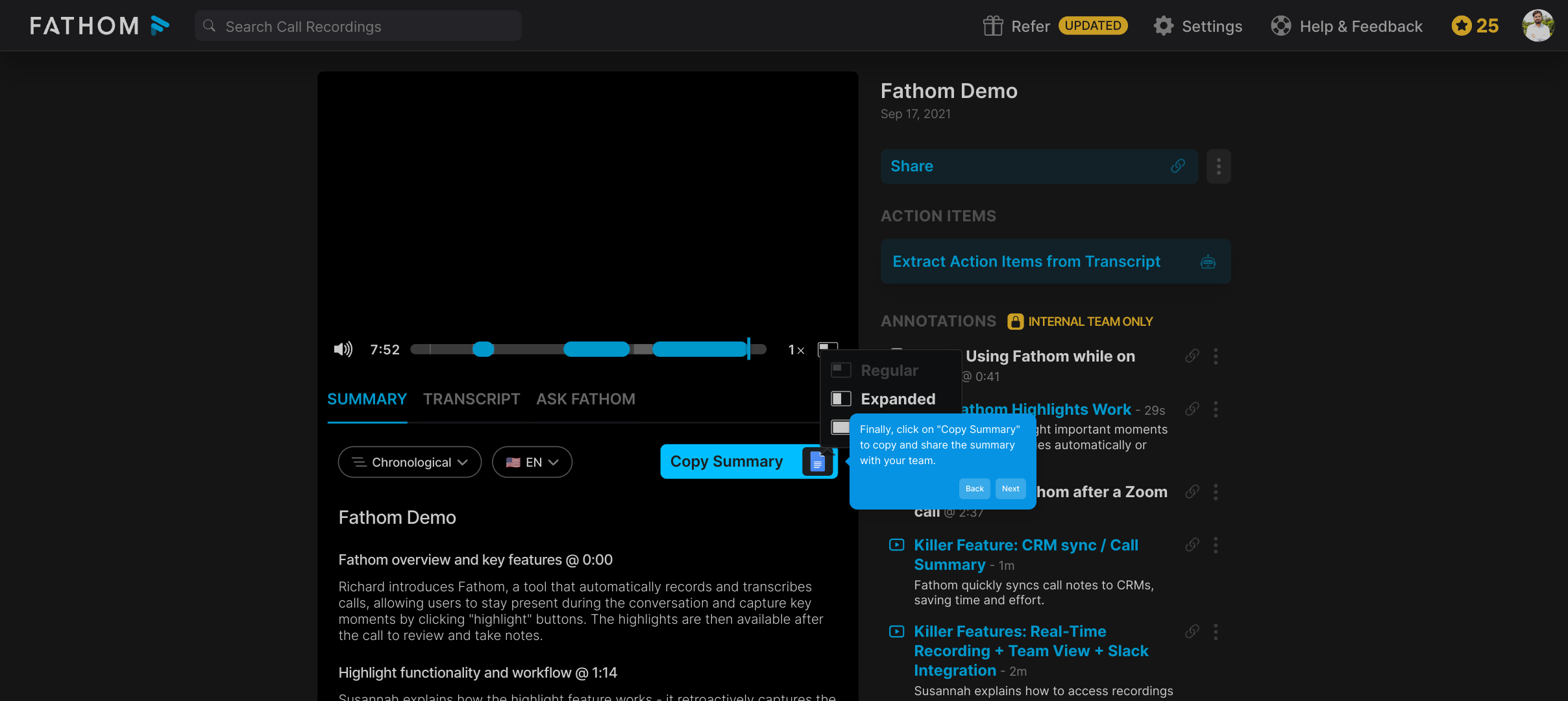Click the Share link icon
Image resolution: width=1568 pixels, height=701 pixels.
pyautogui.click(x=1178, y=166)
